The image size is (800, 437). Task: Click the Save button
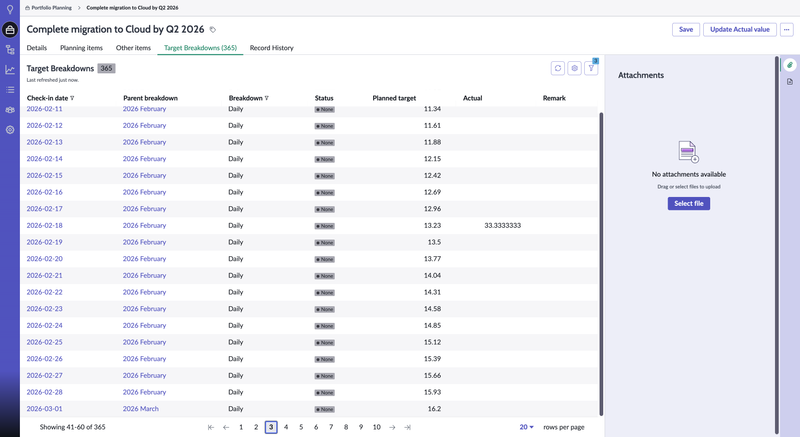[x=686, y=29]
